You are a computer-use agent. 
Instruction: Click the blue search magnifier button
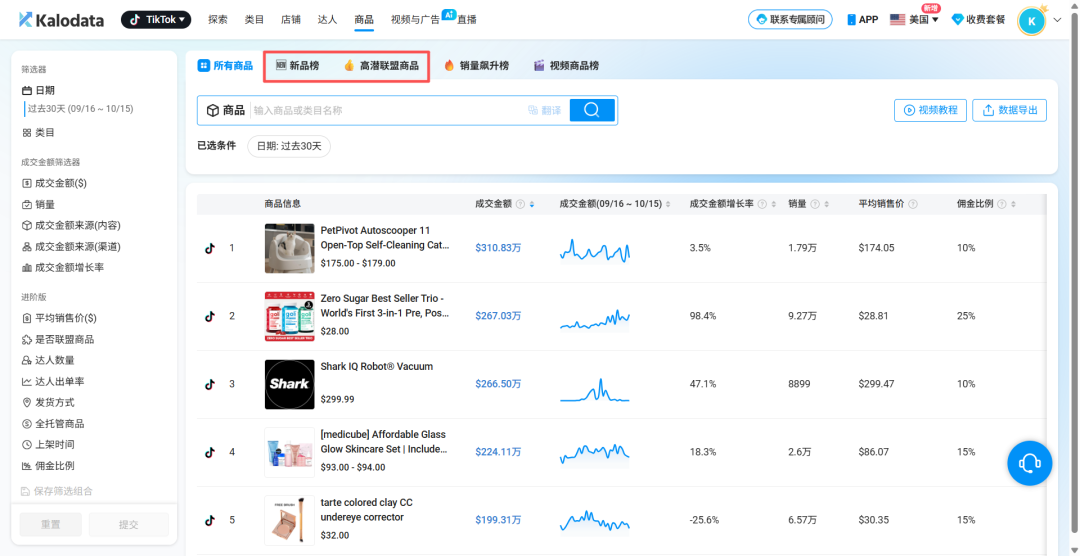(x=592, y=110)
